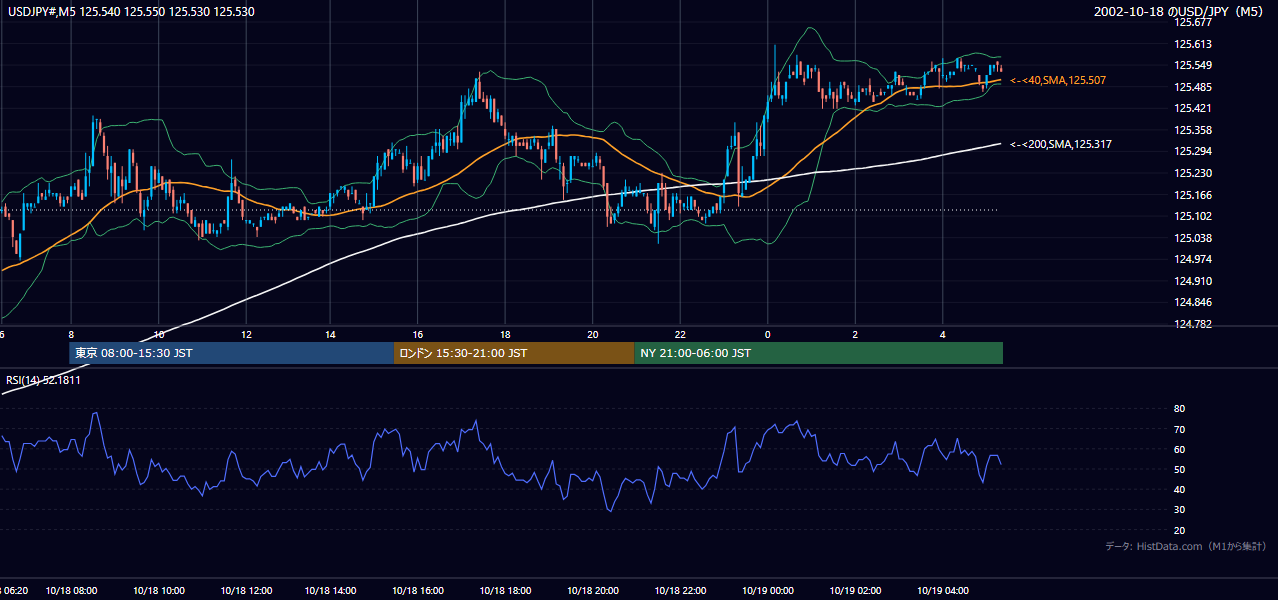Click bottom time label 10/18 18:00
The height and width of the screenshot is (600, 1278).
click(505, 591)
